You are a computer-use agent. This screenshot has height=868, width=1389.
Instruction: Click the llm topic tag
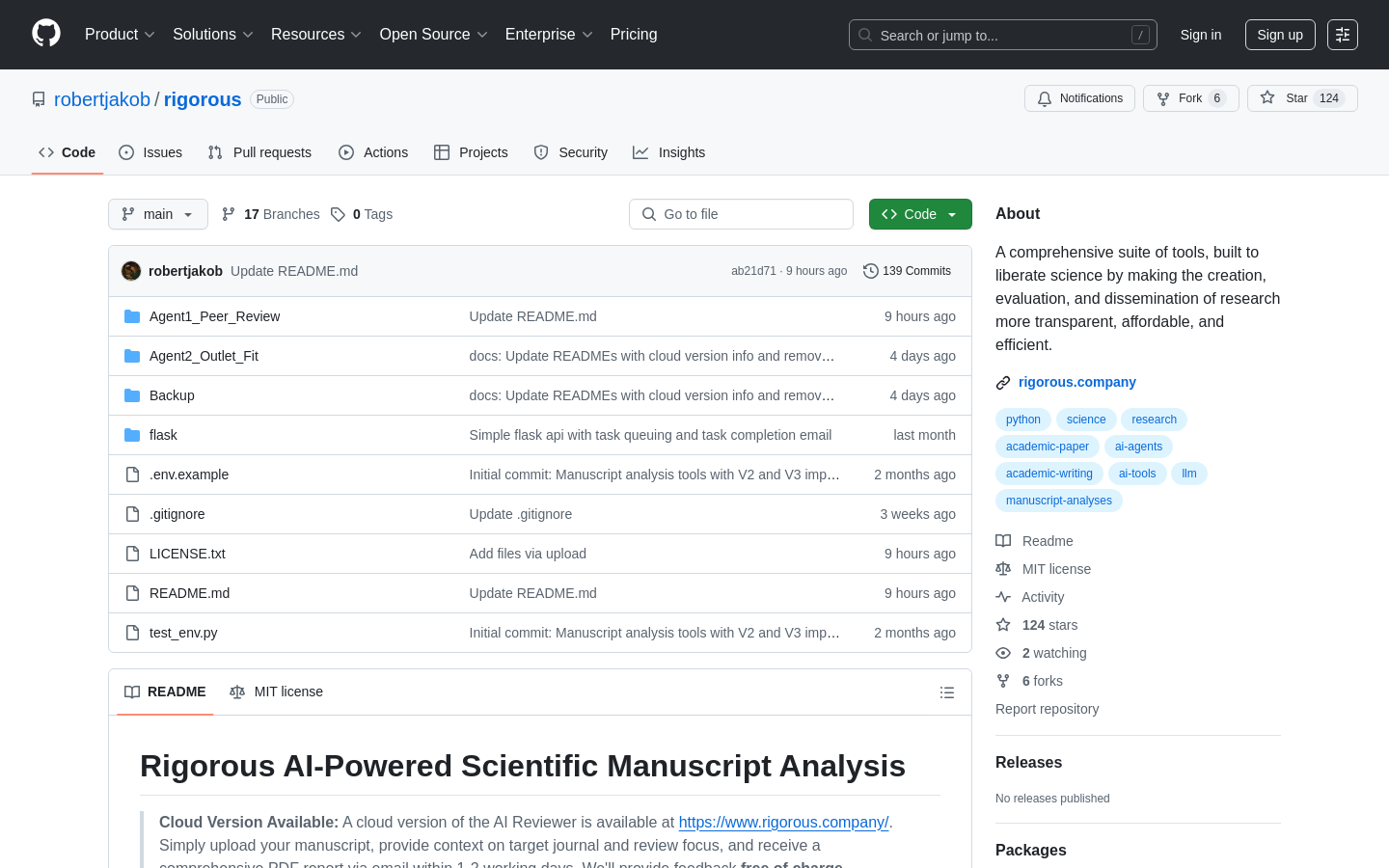coord(1189,474)
